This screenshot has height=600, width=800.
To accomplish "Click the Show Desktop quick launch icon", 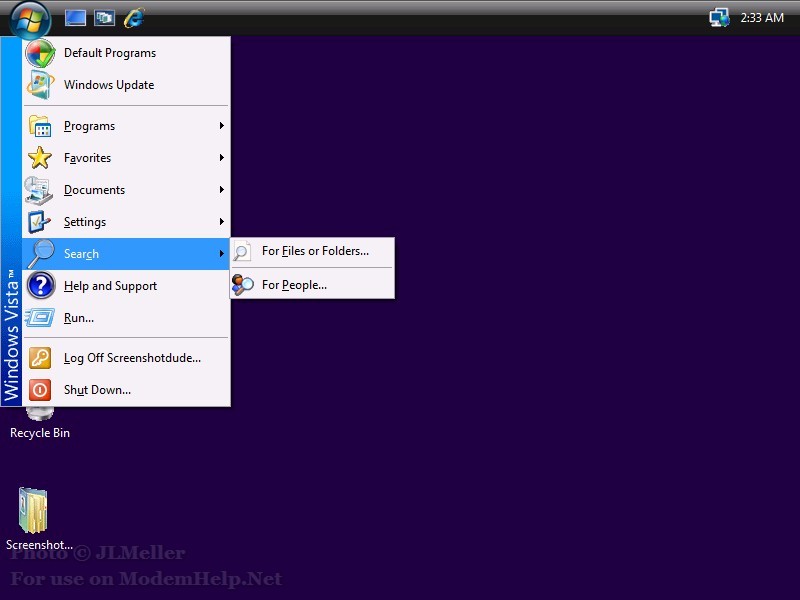I will (x=75, y=18).
